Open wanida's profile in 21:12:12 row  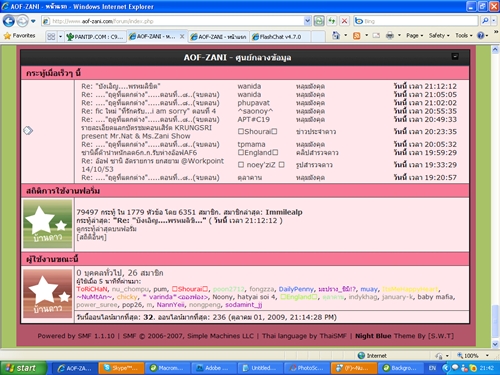point(249,86)
